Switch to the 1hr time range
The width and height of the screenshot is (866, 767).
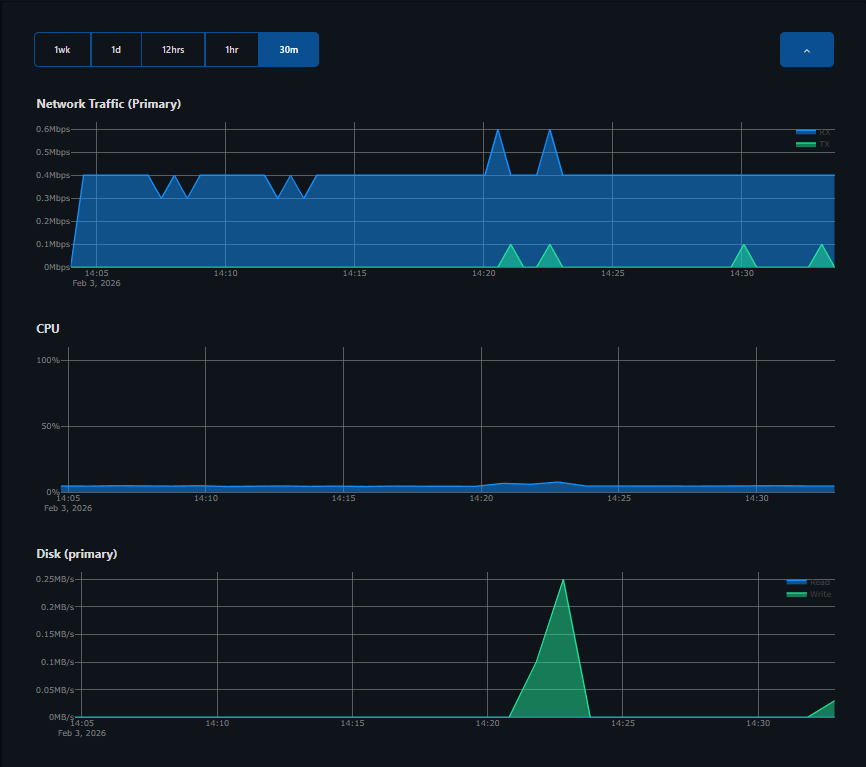coord(231,50)
